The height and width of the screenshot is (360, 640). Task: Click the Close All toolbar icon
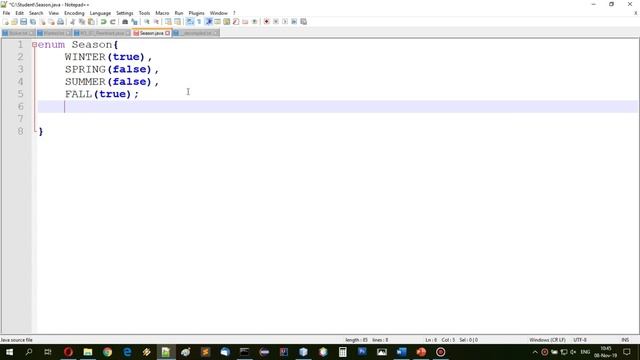51,22
